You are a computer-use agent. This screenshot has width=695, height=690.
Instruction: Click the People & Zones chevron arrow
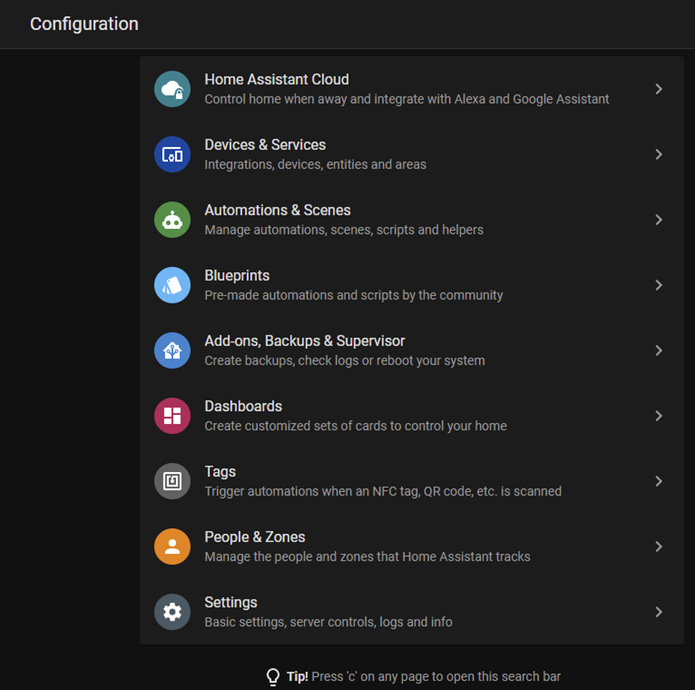(659, 546)
